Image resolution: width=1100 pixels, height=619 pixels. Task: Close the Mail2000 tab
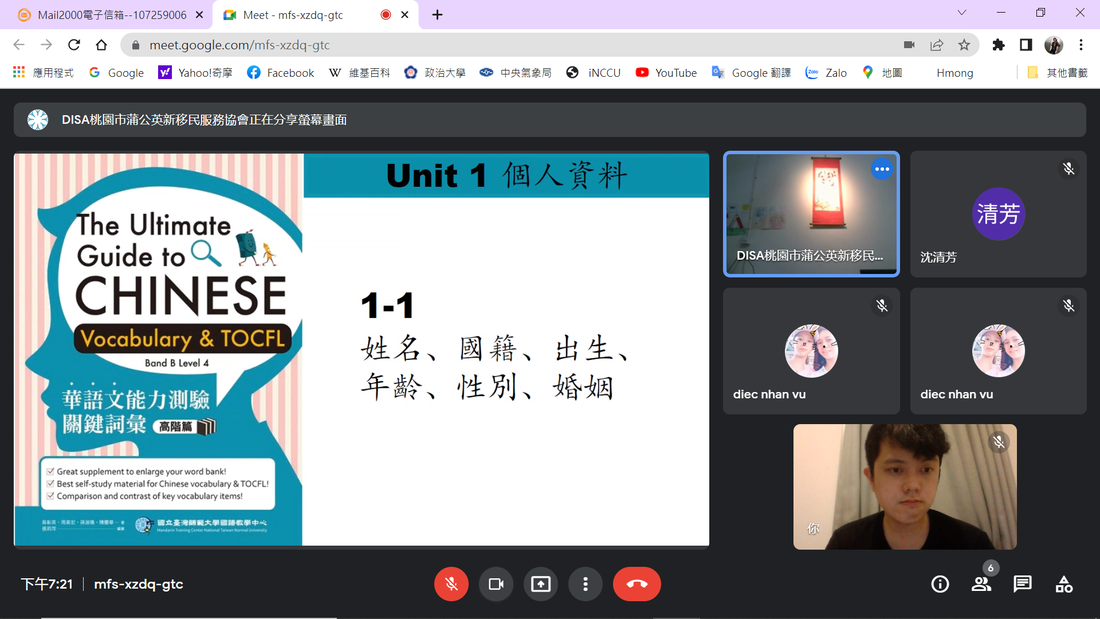[x=199, y=15]
